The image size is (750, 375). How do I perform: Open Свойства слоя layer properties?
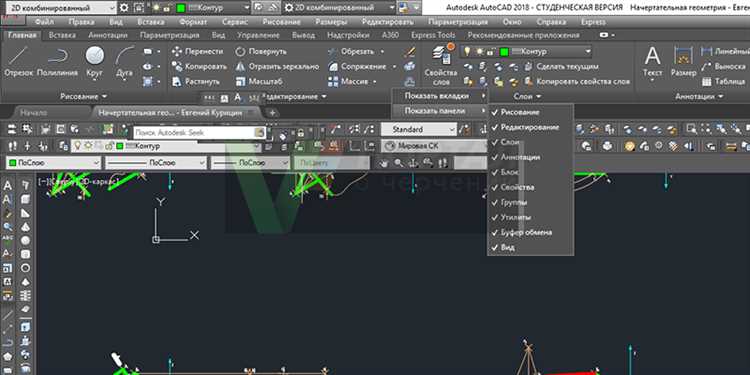pyautogui.click(x=441, y=66)
